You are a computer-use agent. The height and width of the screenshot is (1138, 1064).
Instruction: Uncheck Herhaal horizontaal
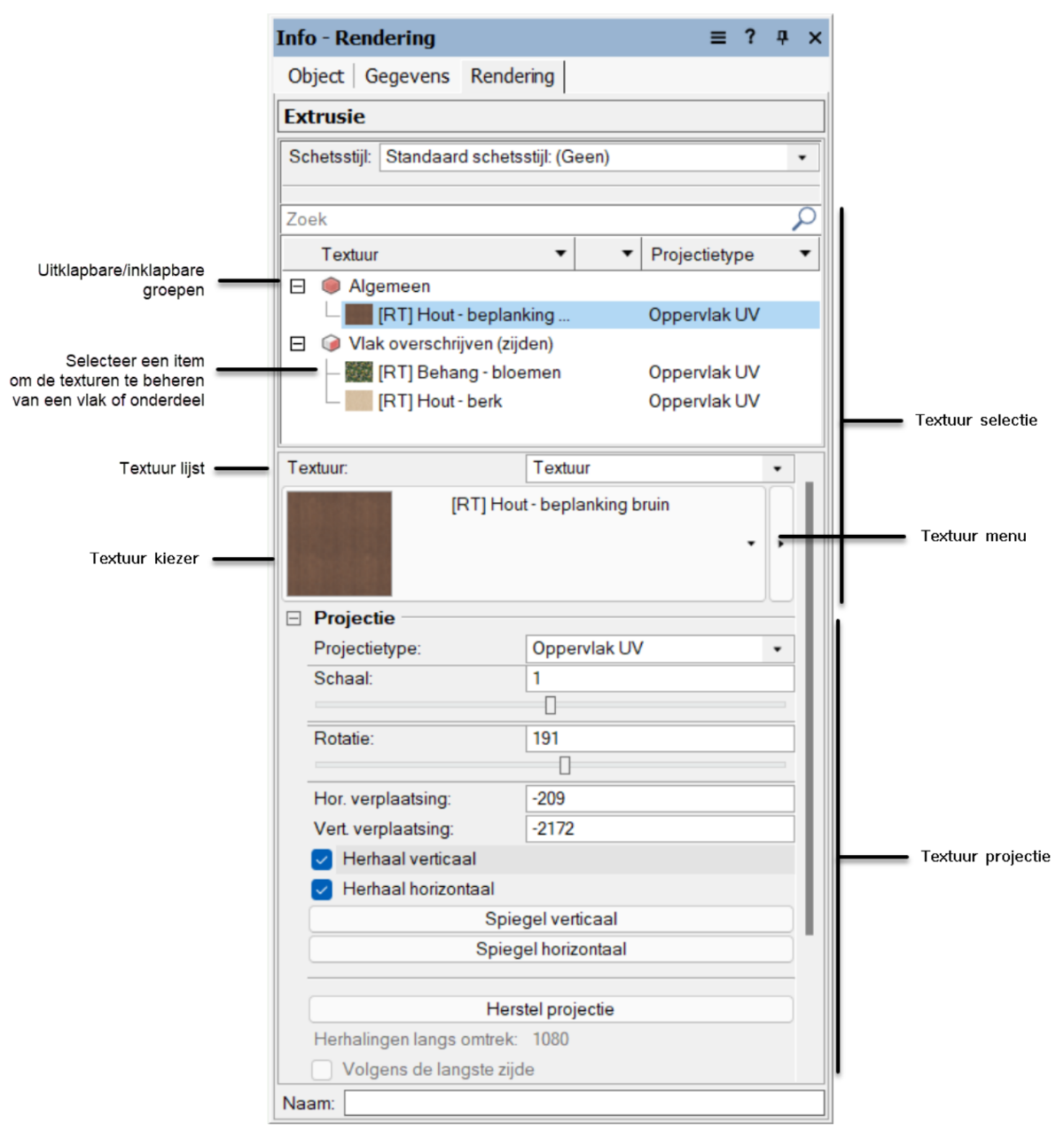pos(322,890)
